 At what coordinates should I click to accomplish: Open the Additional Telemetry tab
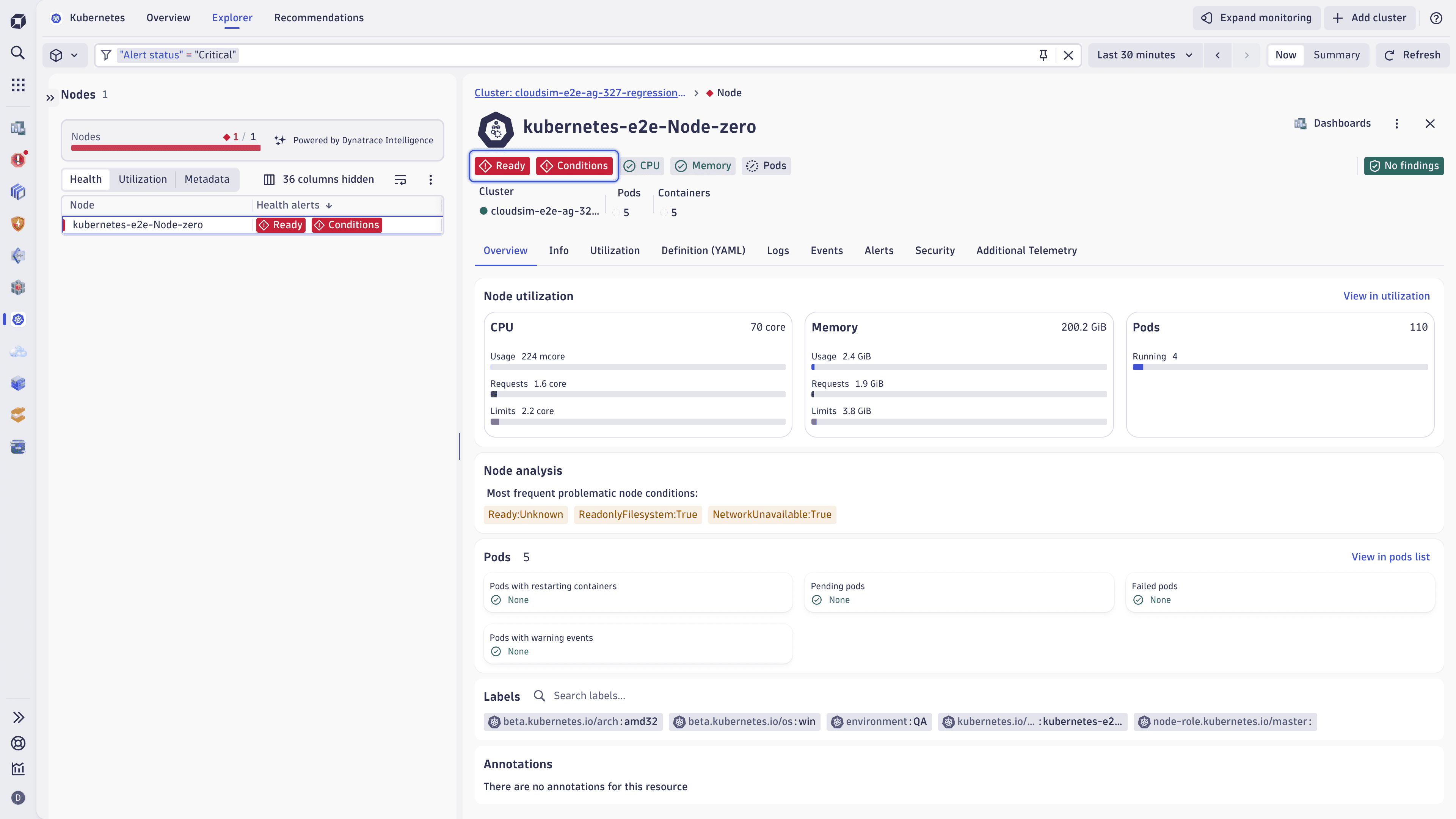coord(1026,250)
